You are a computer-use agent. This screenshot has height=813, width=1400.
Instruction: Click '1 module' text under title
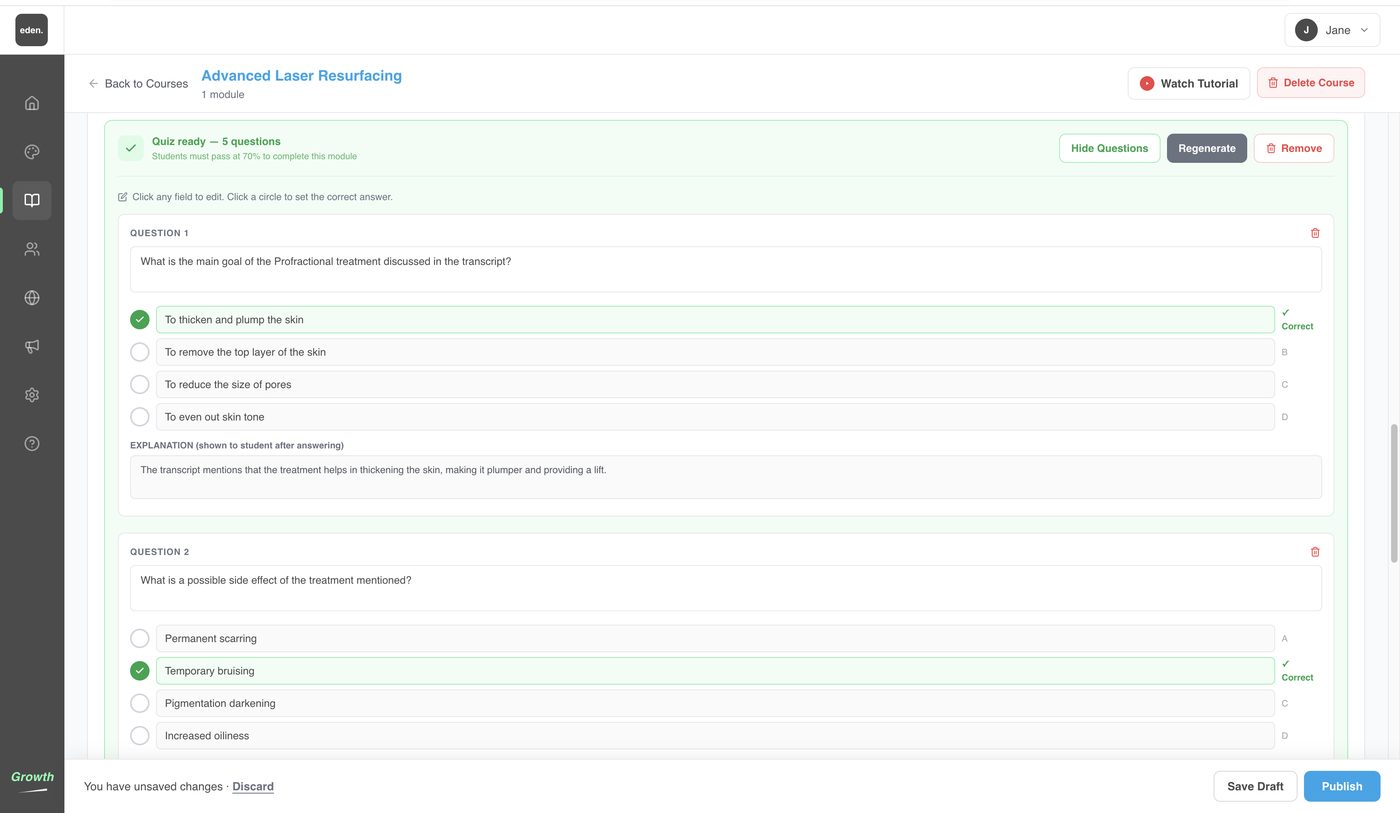(222, 95)
